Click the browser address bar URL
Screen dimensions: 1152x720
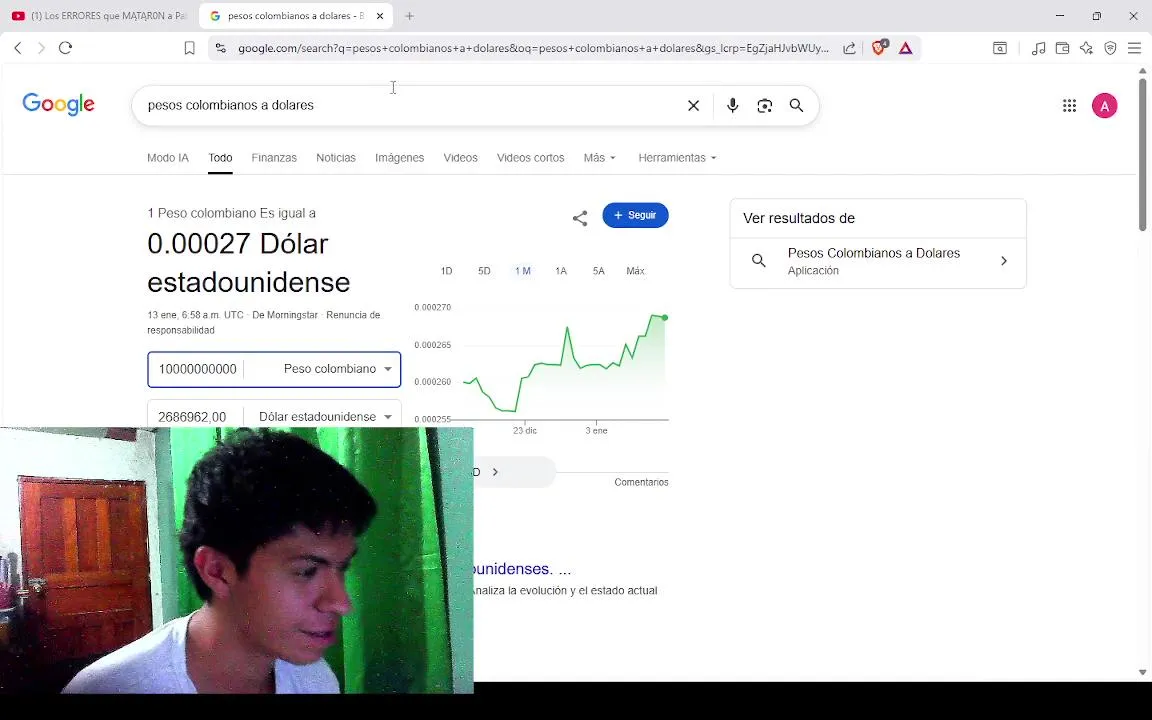tap(533, 48)
